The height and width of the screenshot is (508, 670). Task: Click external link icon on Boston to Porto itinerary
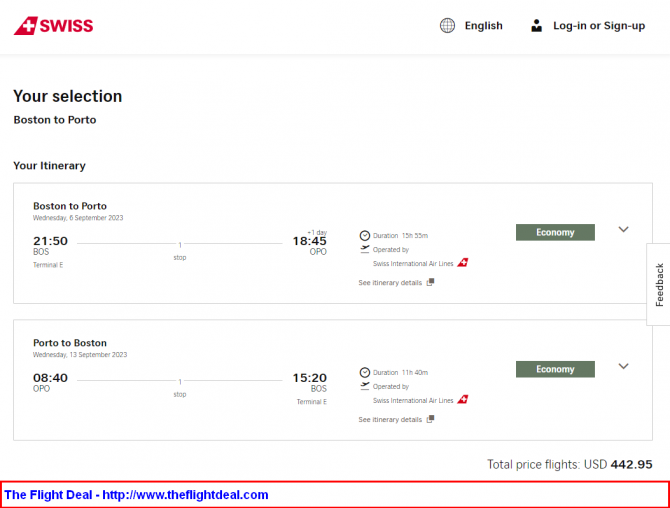(x=430, y=282)
